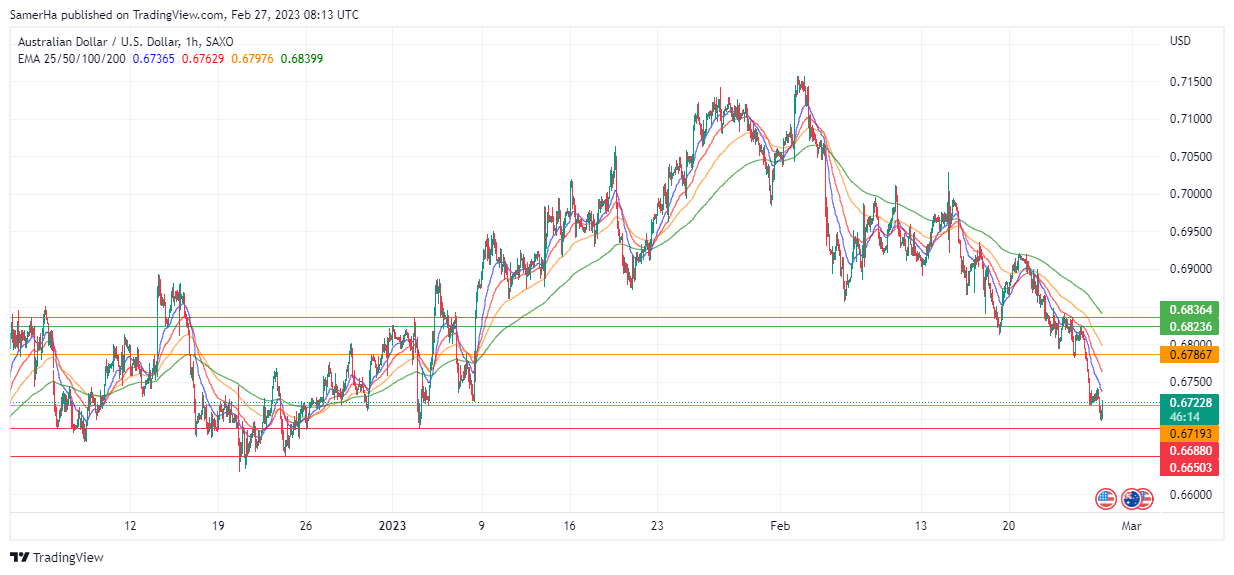Click the leftmost US flag event icon
Screen dimensions: 1234x575
point(1105,497)
